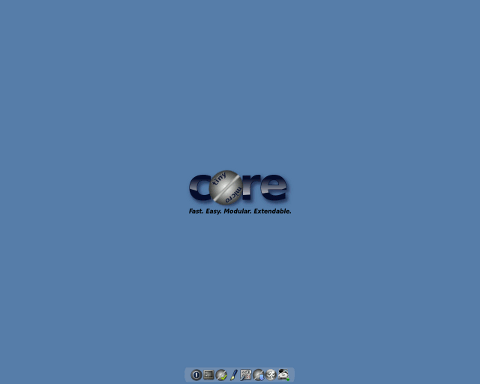The image size is (480, 384).
Task: Click the silver tiny/micro sphere in the logo
Action: pyautogui.click(x=226, y=187)
